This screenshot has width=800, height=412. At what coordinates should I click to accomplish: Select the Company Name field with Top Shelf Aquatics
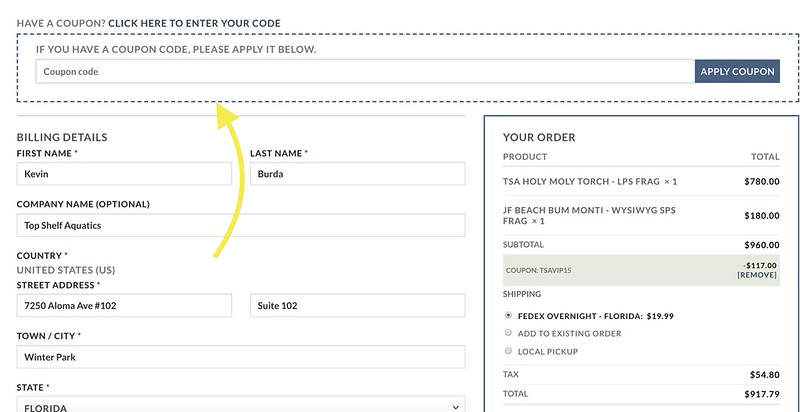tap(241, 225)
